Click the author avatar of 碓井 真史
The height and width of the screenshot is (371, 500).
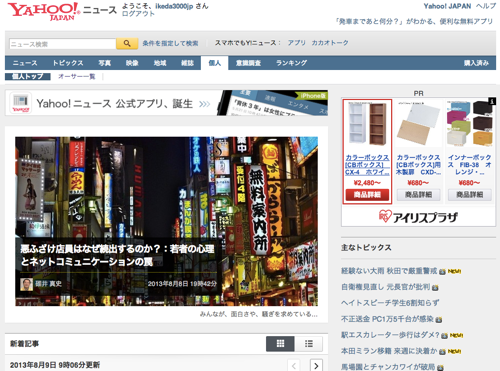[x=26, y=284]
